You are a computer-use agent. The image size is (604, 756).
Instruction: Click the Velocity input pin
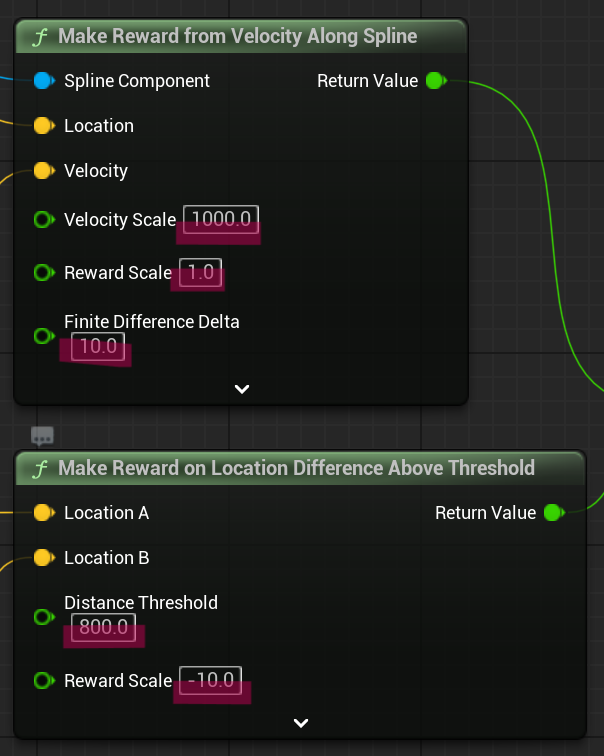(x=43, y=171)
